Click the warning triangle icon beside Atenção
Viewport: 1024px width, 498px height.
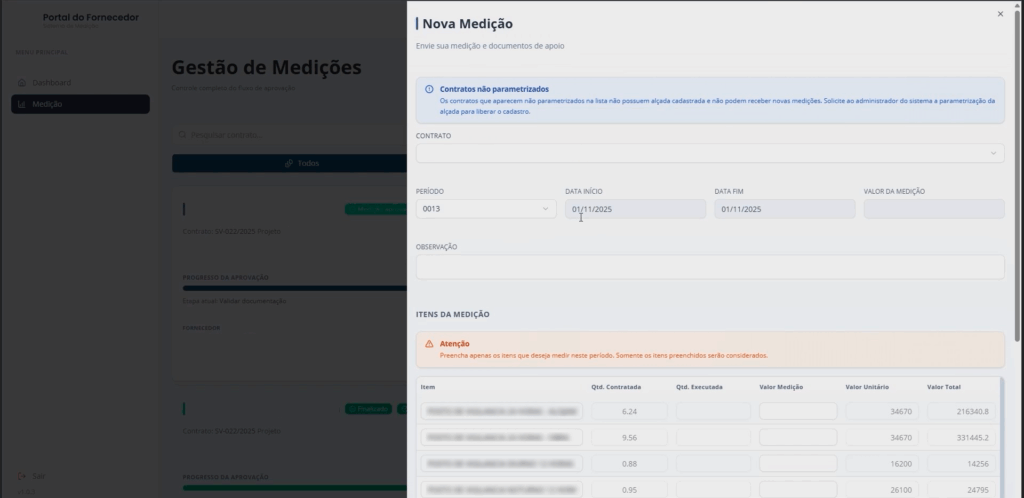point(429,343)
